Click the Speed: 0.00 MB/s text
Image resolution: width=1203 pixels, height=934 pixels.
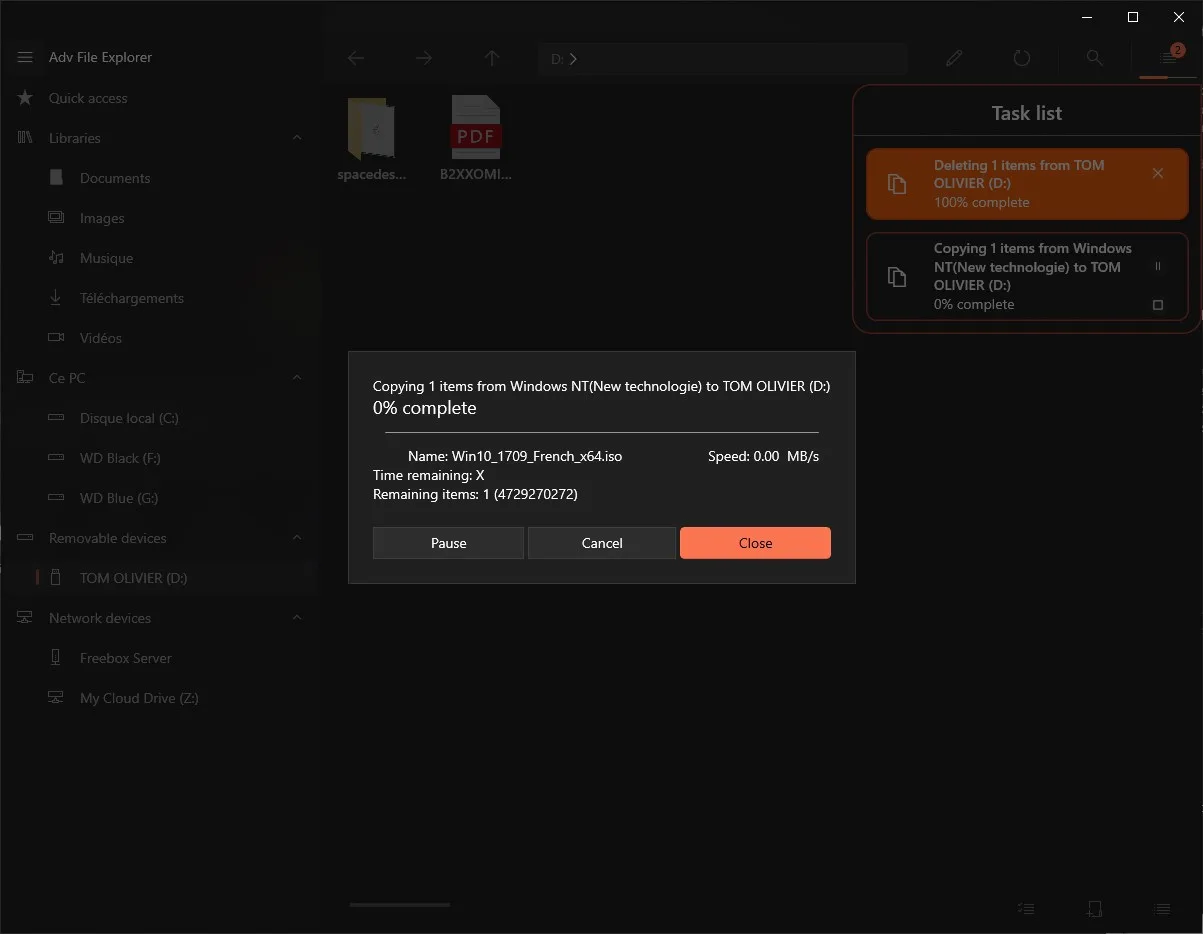point(763,456)
